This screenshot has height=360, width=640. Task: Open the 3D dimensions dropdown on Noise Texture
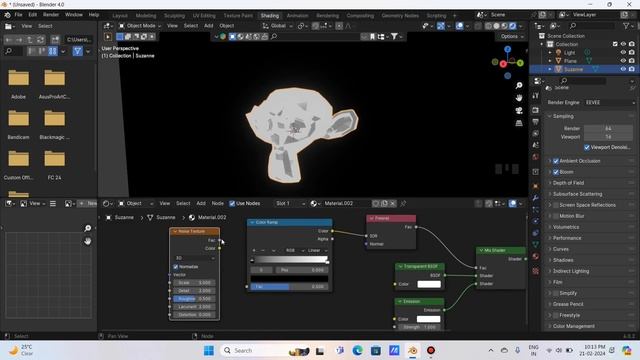tap(194, 258)
